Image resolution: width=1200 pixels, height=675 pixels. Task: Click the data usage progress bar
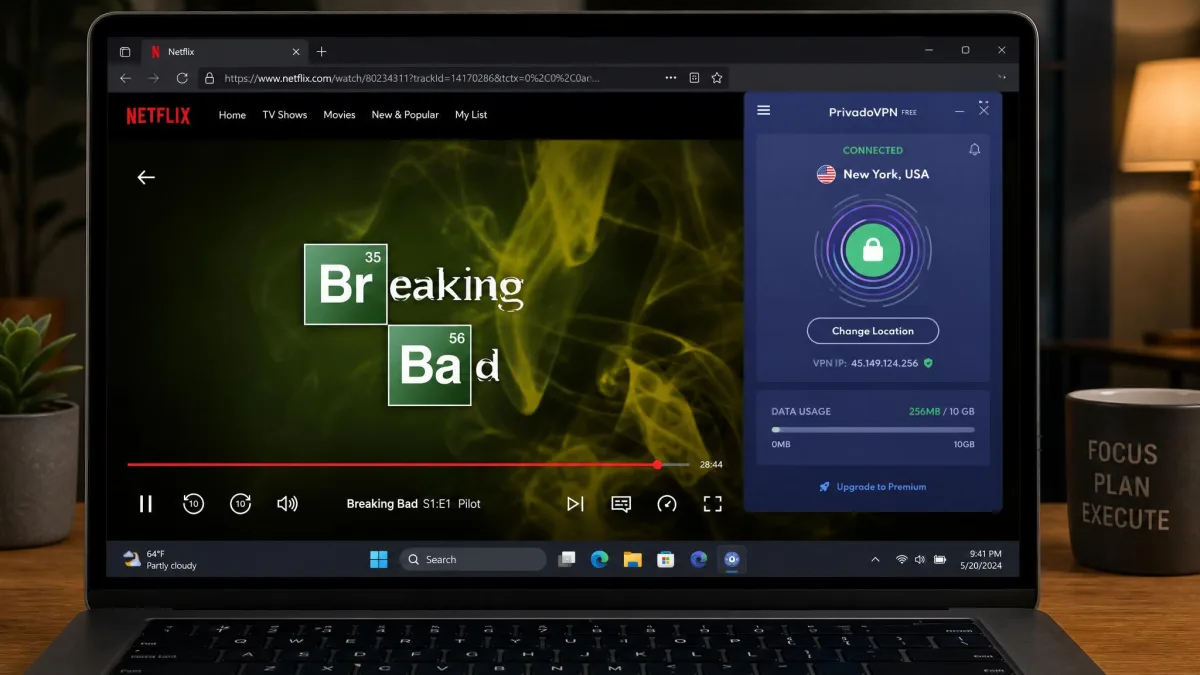tap(873, 430)
